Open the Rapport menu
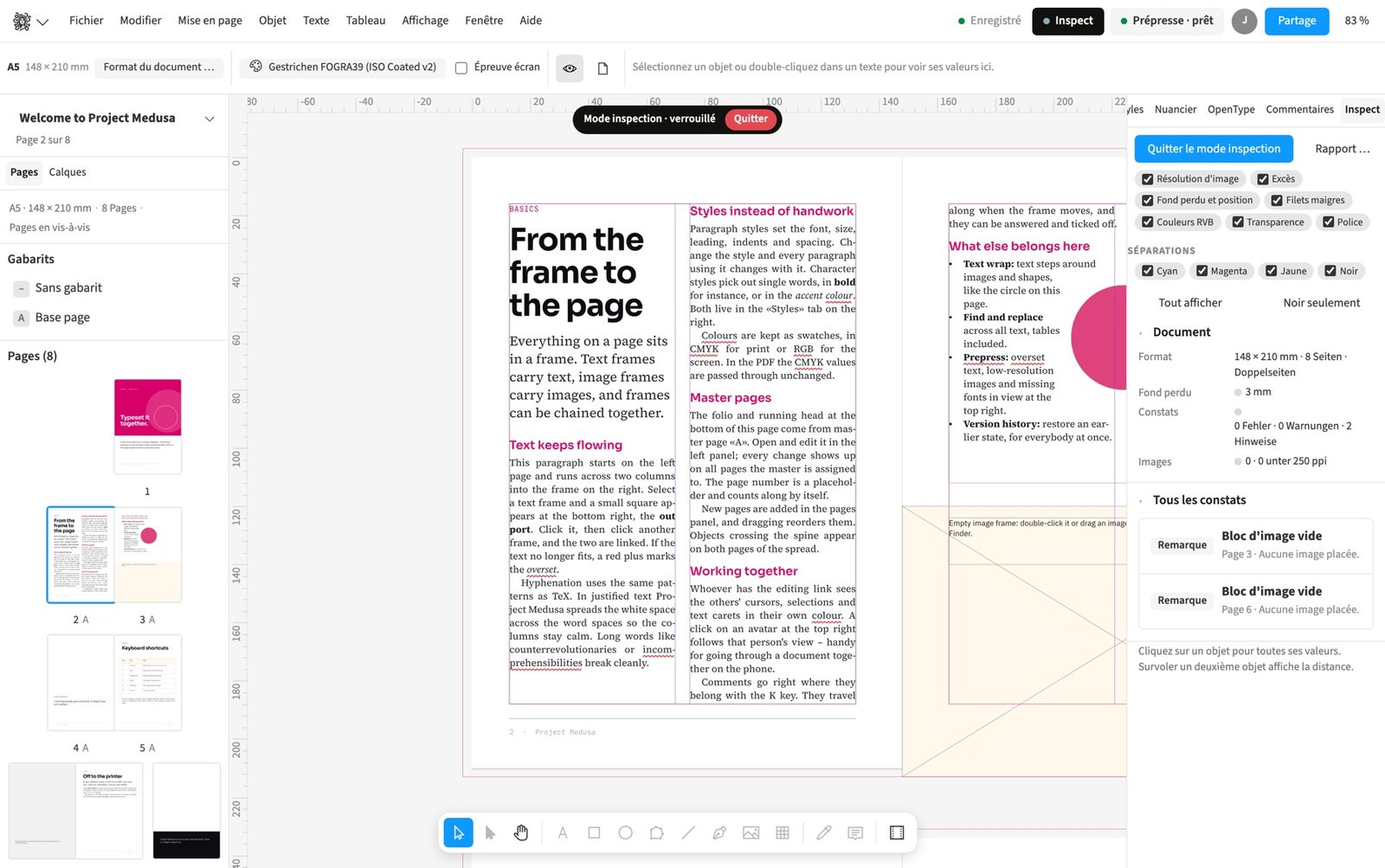 pyautogui.click(x=1342, y=149)
